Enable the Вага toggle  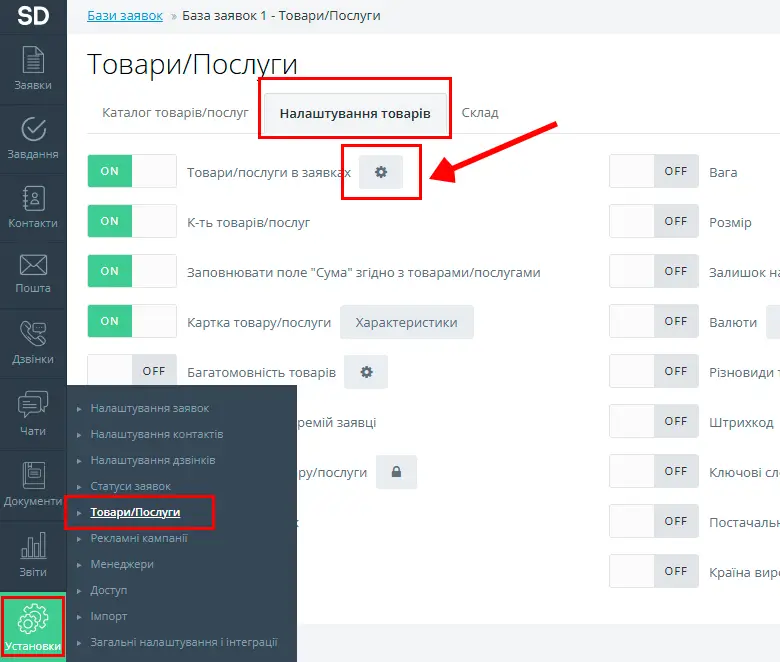pos(653,171)
